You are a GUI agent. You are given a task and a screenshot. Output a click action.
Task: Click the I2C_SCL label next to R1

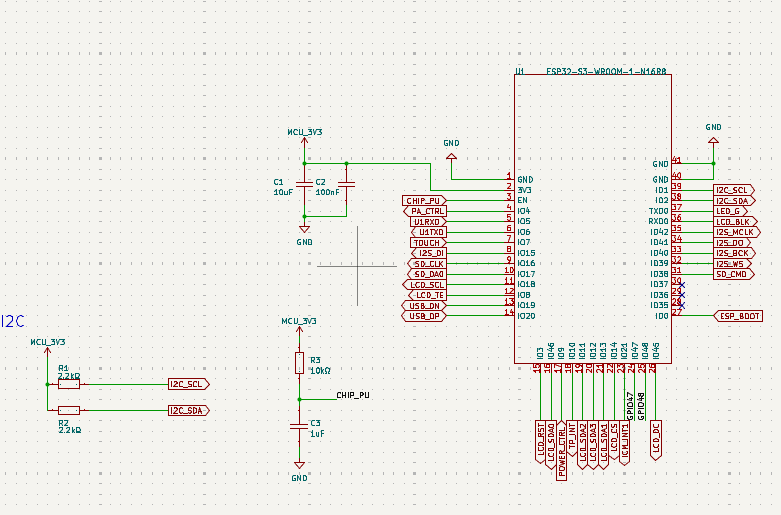(189, 384)
